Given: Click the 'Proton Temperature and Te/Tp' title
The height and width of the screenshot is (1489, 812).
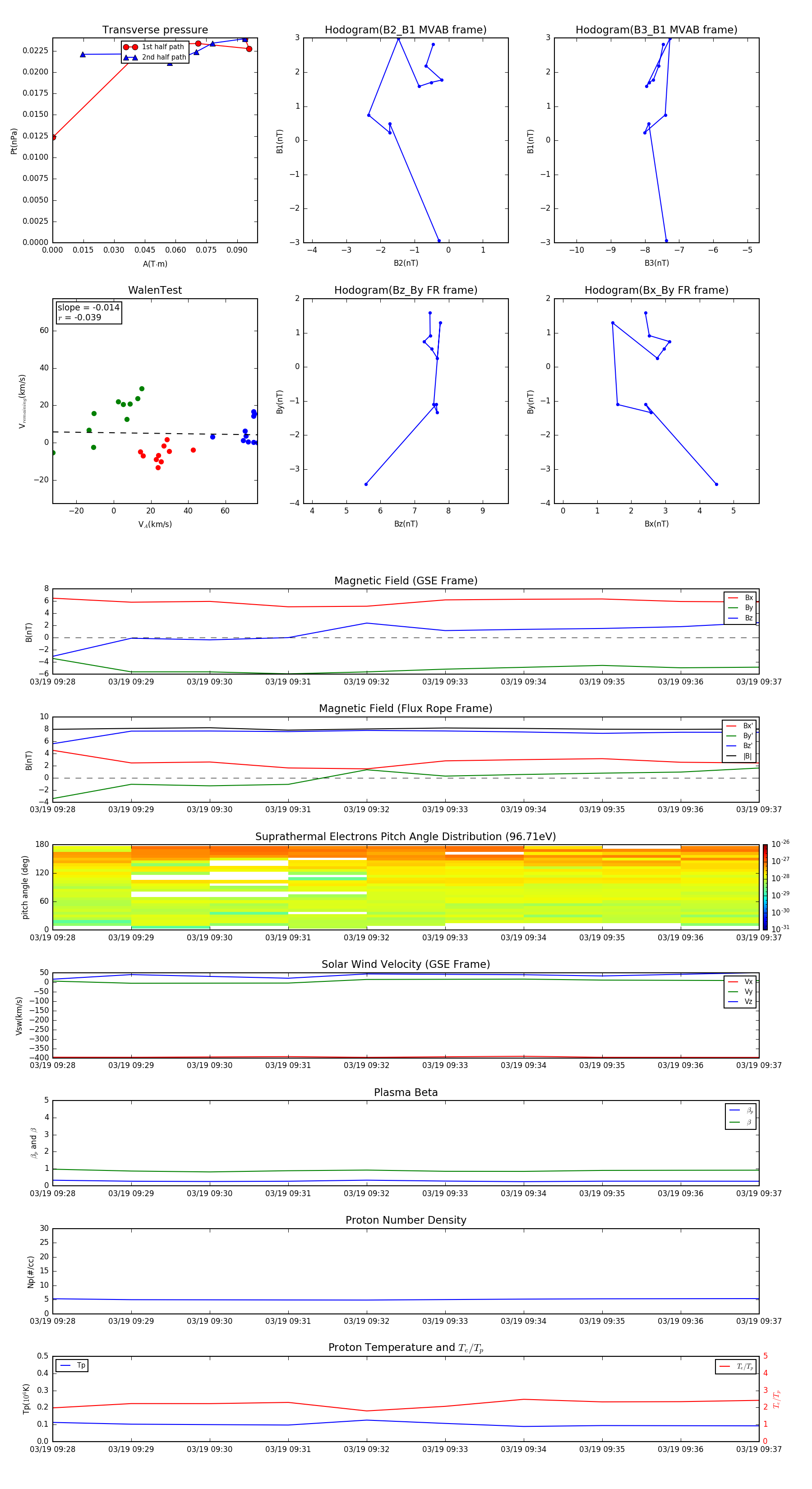Looking at the screenshot, I should [406, 1348].
